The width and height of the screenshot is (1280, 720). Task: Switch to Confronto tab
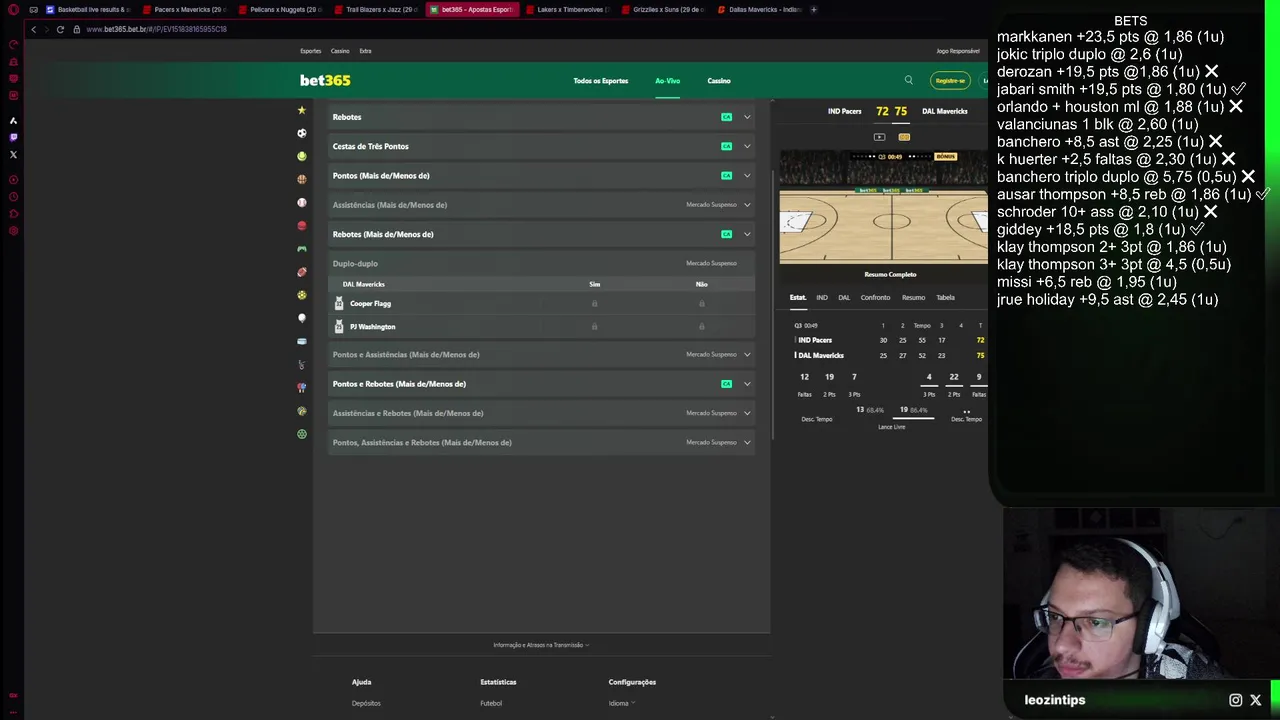coord(875,297)
